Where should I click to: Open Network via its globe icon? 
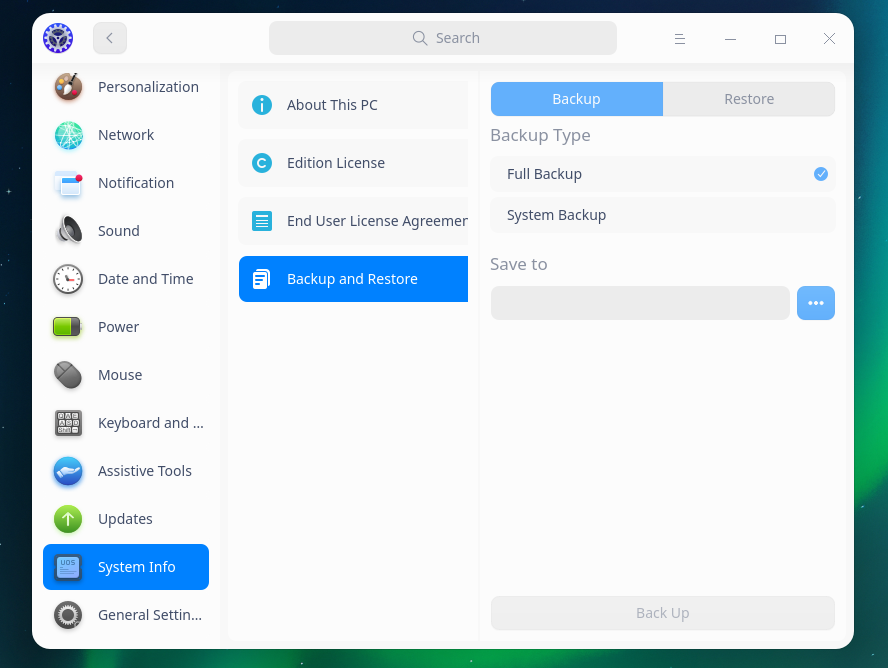(x=69, y=135)
